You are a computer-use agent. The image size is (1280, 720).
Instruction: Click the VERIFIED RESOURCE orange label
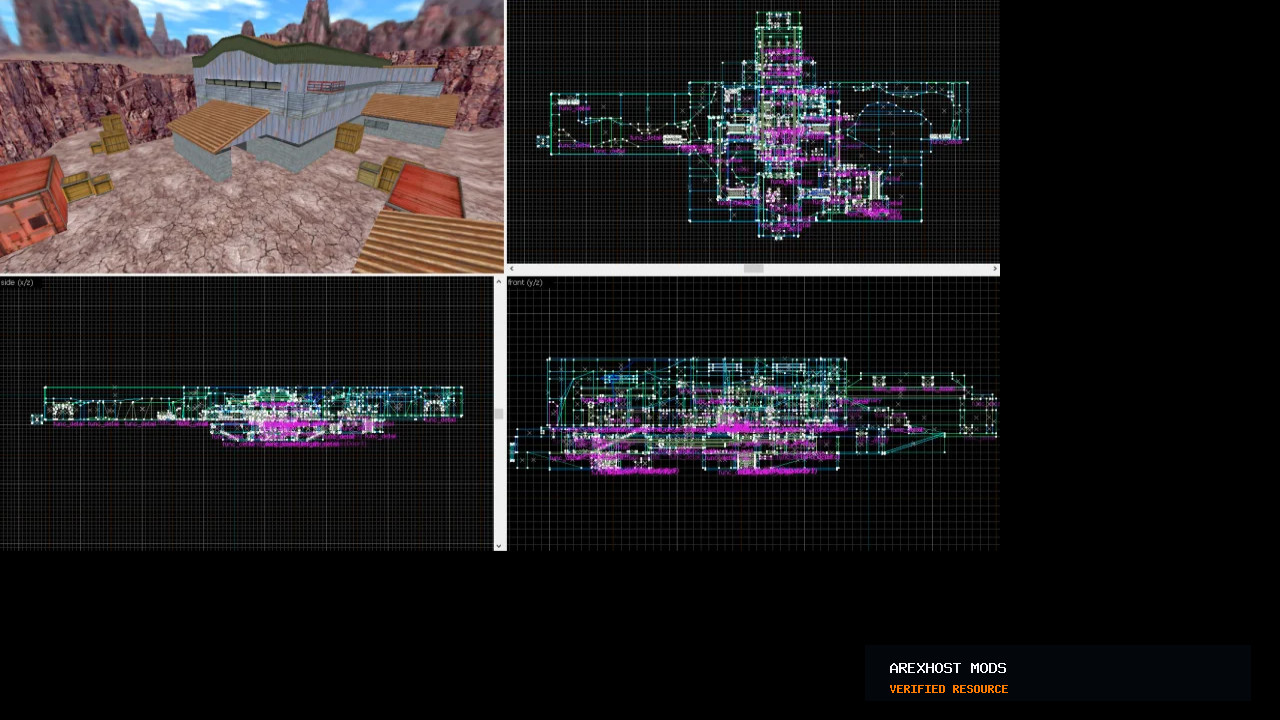coord(949,689)
